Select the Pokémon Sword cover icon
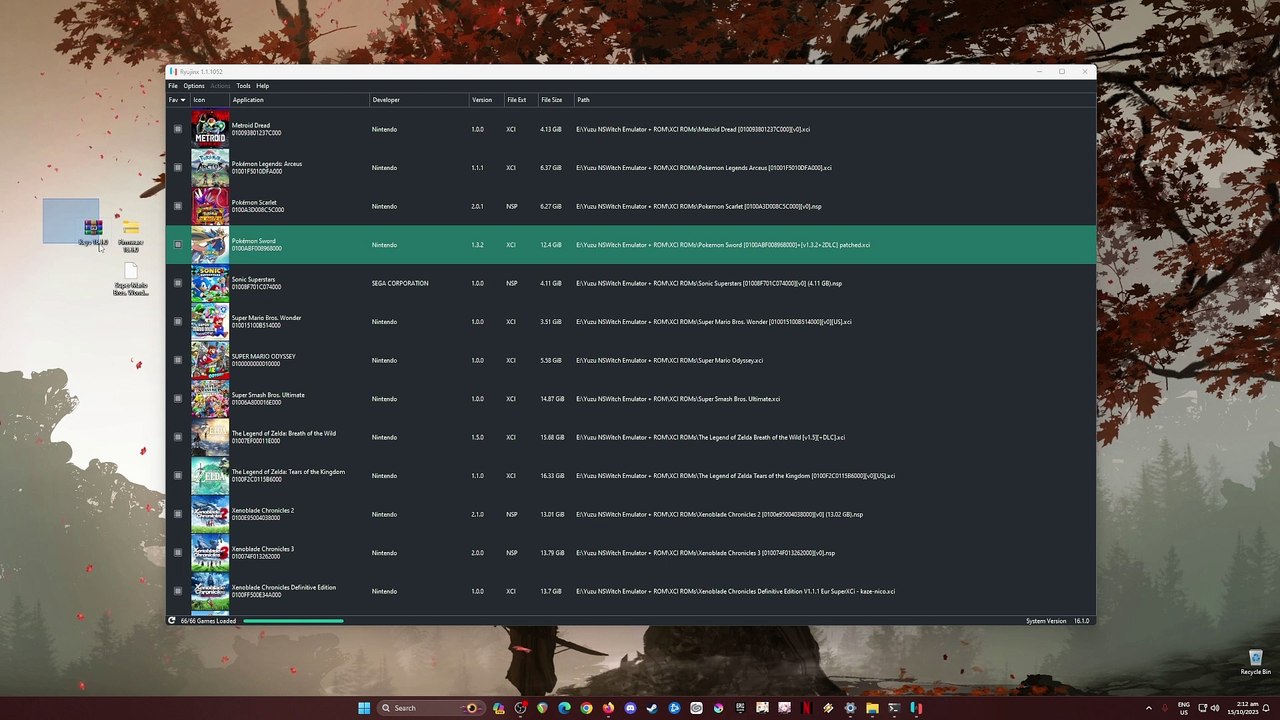Viewport: 1280px width, 720px height. [210, 245]
